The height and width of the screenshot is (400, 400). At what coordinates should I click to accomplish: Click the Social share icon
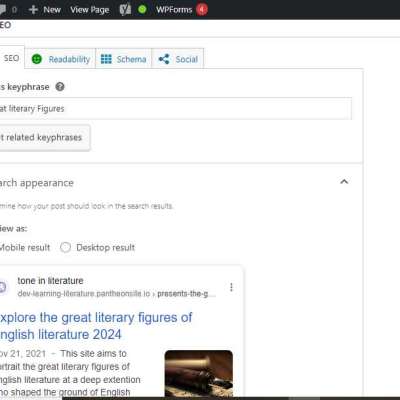click(x=164, y=59)
